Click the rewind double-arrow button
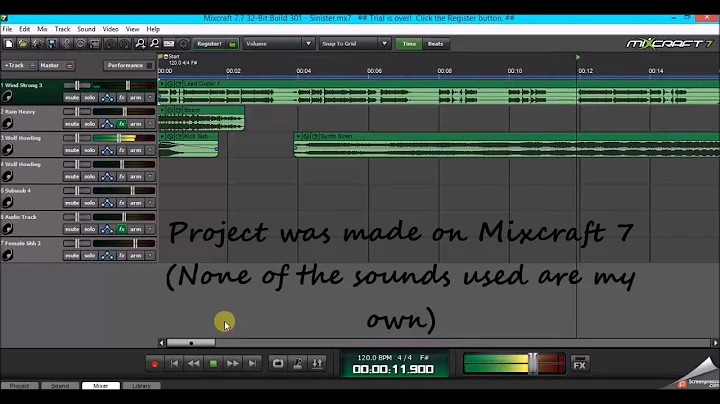Image resolution: width=720 pixels, height=404 pixels. click(194, 364)
